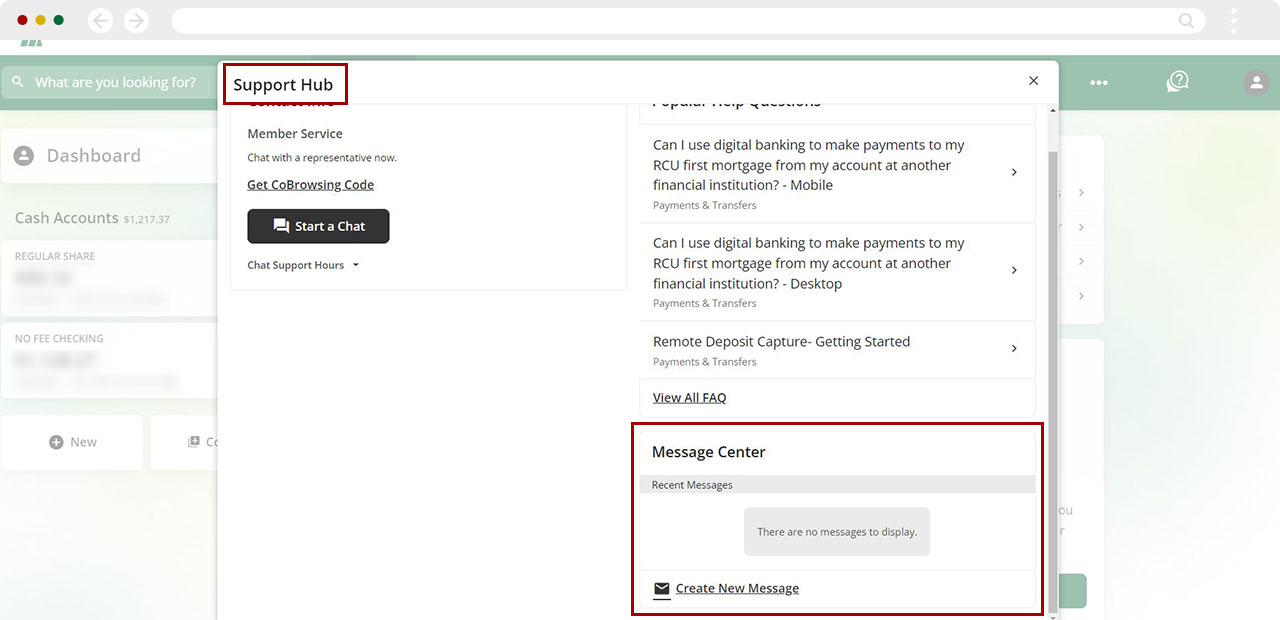The image size is (1280, 620).
Task: Click the 'What are you looking for' search field
Action: (x=115, y=83)
